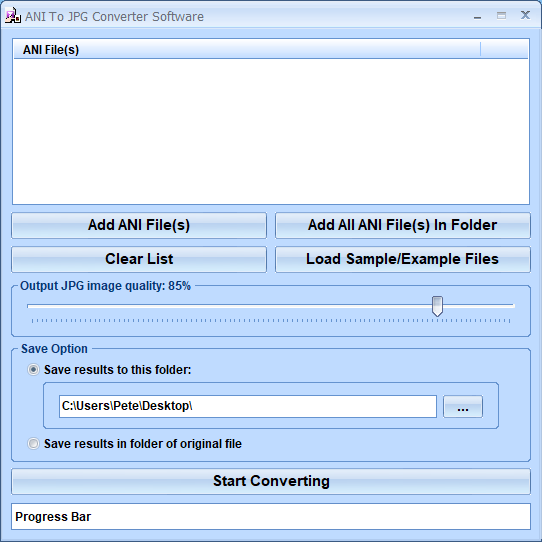
Task: Maximize the converter window
Action: click(501, 16)
